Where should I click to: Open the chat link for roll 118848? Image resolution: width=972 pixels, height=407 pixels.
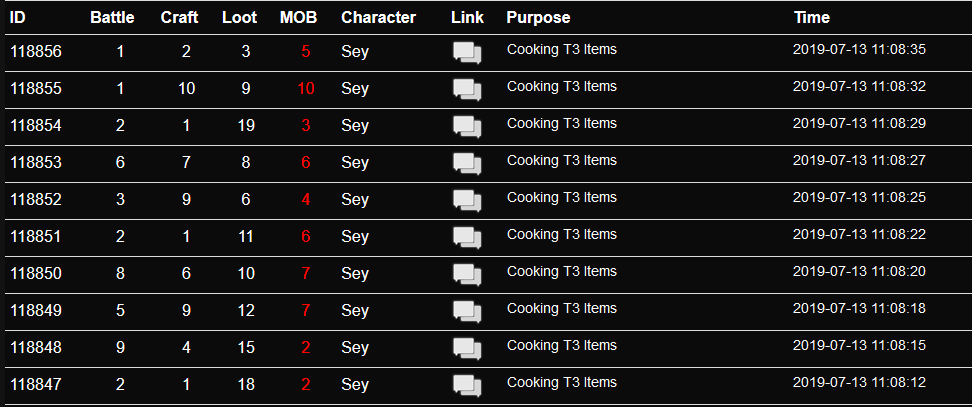[467, 348]
